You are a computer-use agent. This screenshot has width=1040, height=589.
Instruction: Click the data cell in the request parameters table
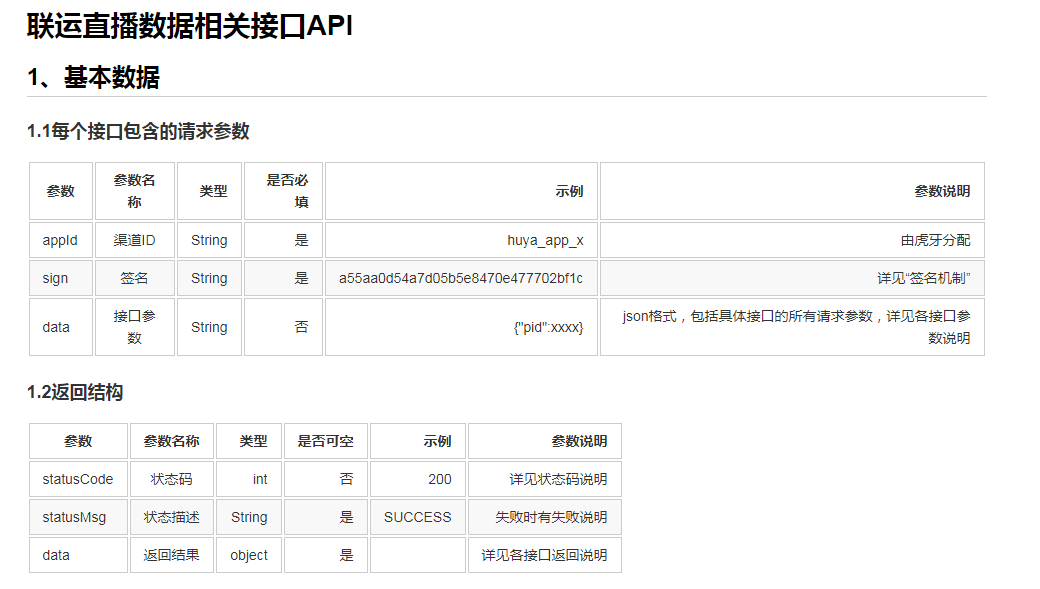pyautogui.click(x=61, y=327)
